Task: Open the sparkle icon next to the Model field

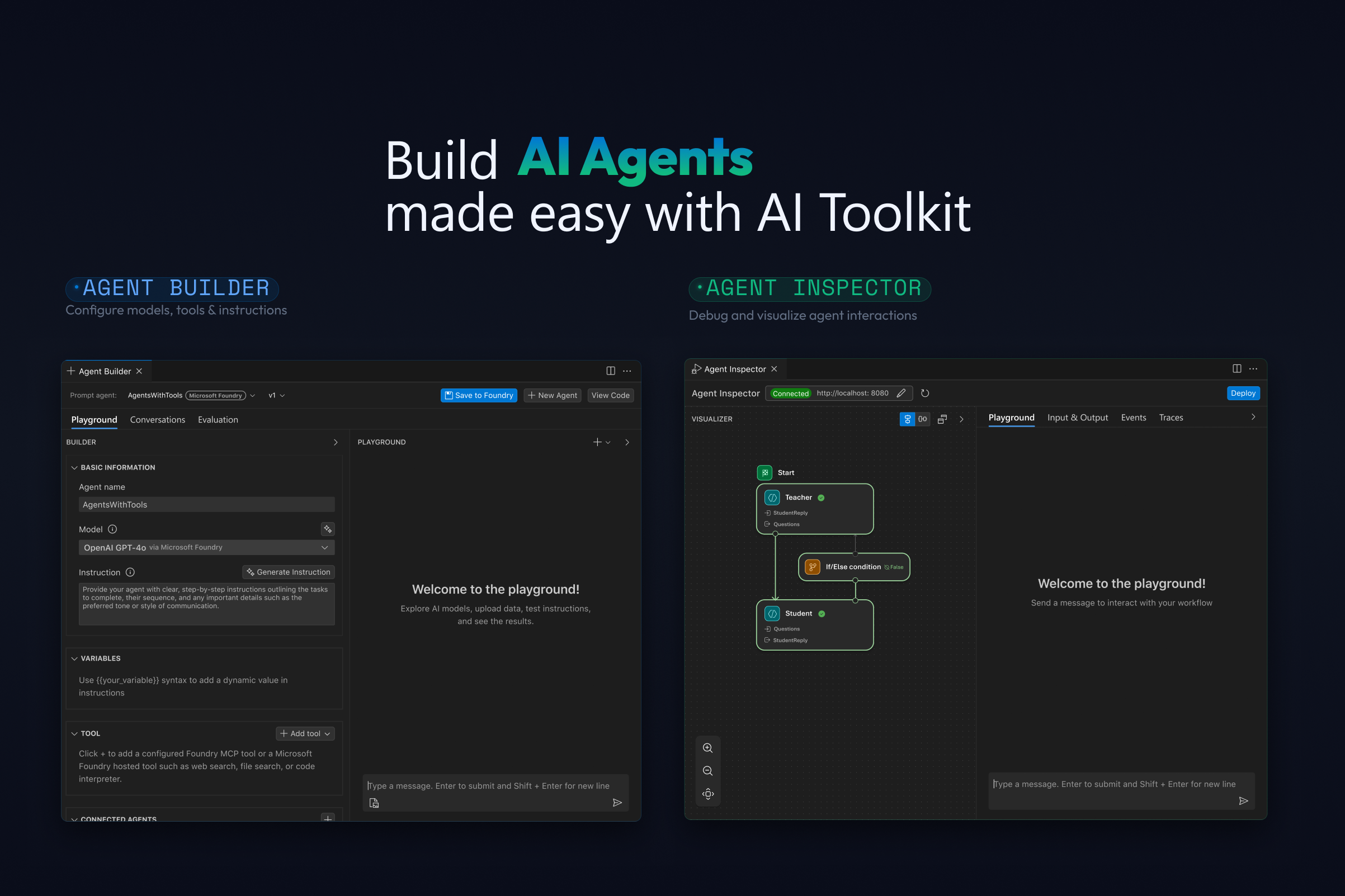Action: point(328,529)
